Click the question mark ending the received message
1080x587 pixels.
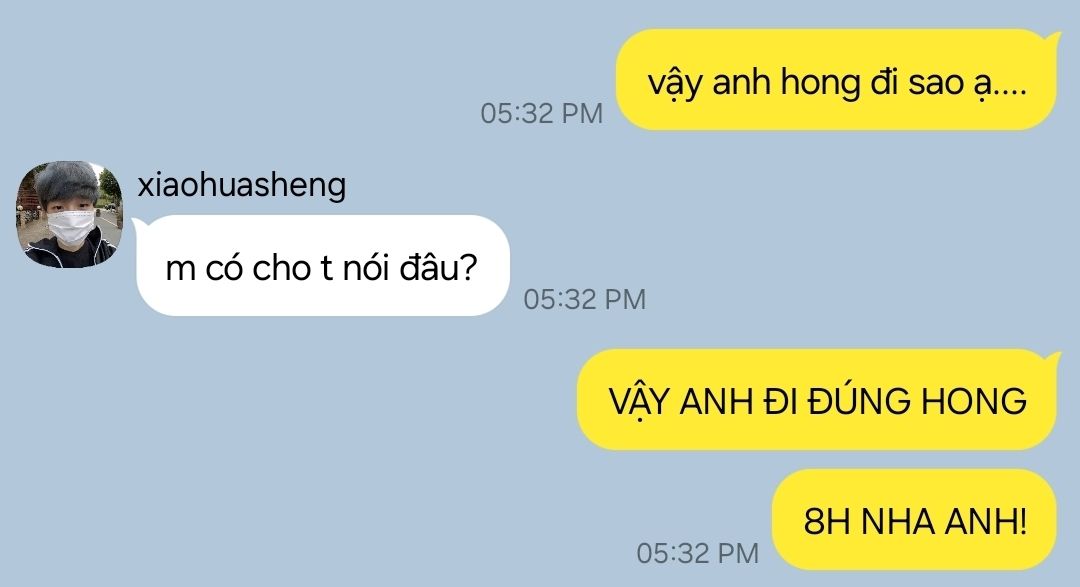click(x=468, y=268)
